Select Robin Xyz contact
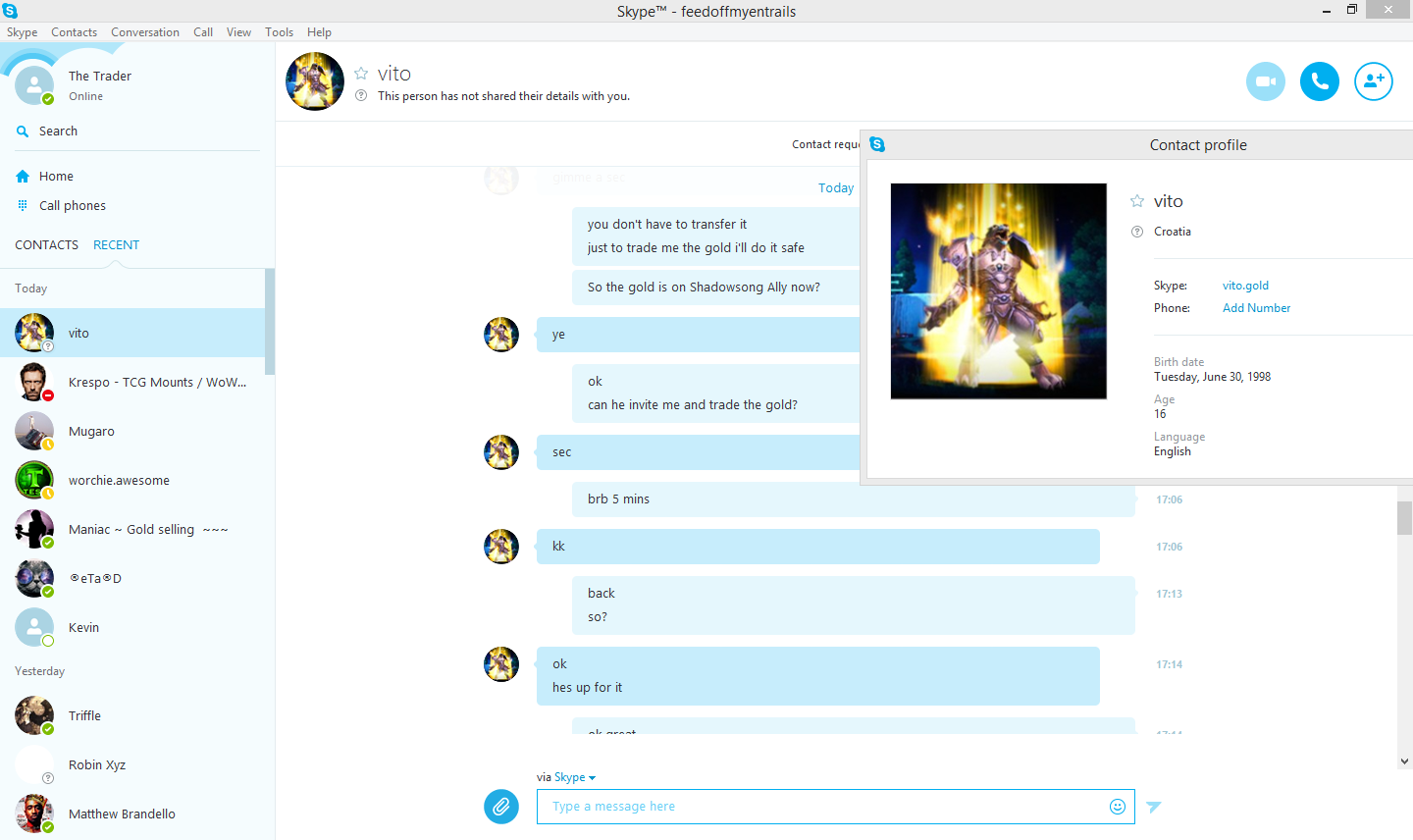Viewport: 1413px width, 840px height. pos(132,764)
